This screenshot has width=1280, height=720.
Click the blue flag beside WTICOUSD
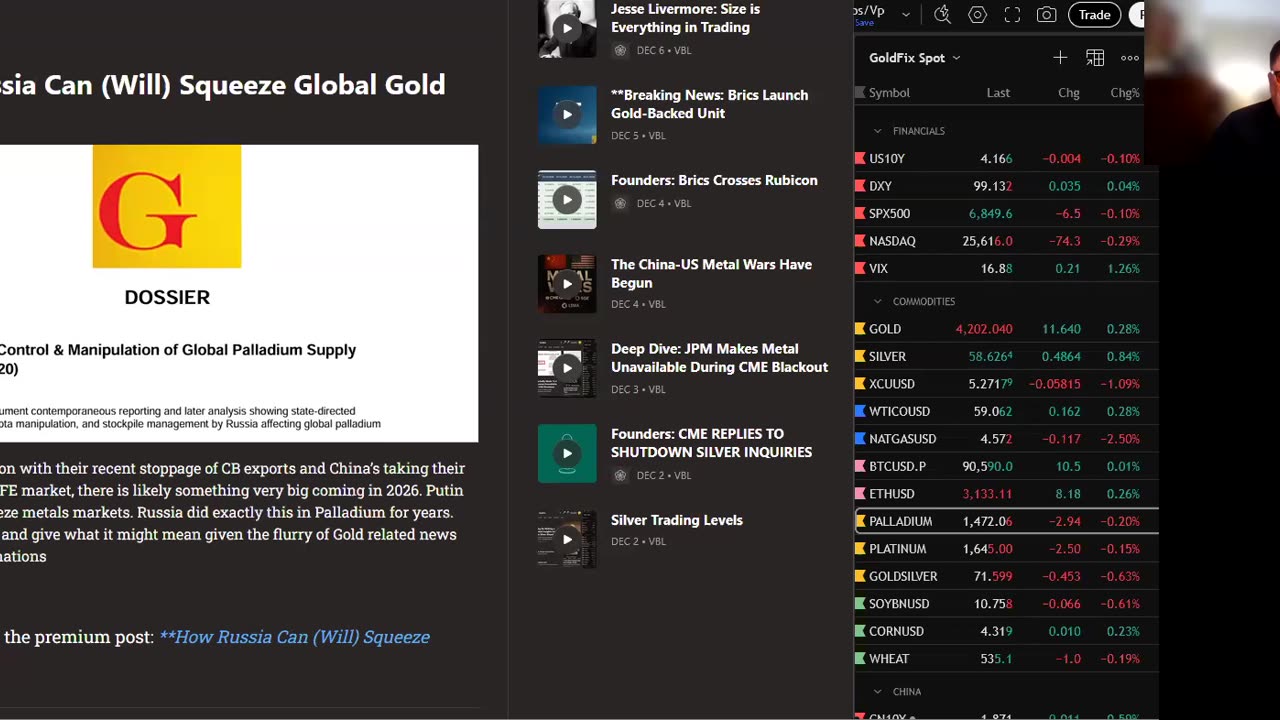point(860,411)
